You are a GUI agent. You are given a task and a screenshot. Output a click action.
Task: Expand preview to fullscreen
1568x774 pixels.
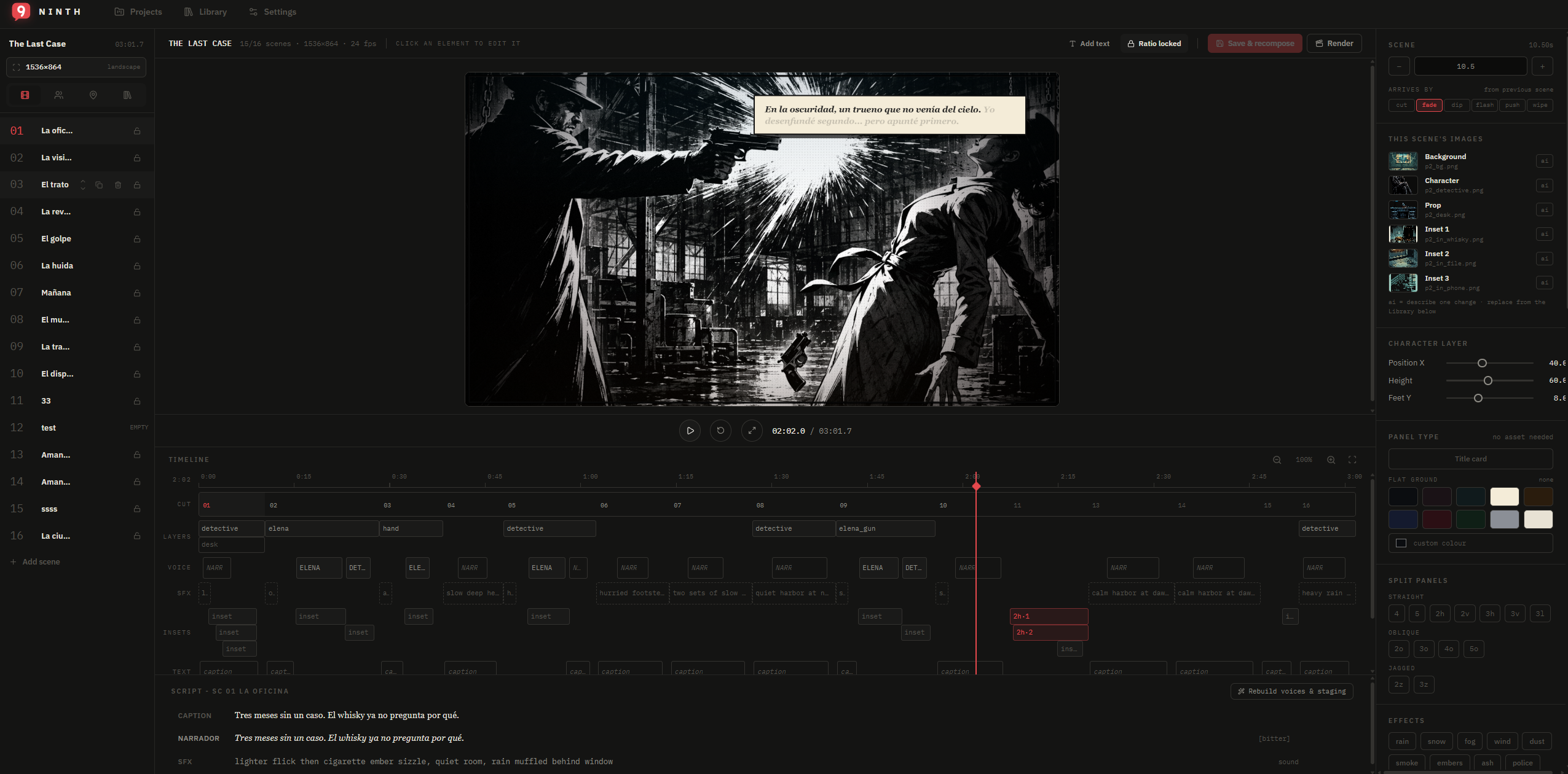[x=752, y=431]
